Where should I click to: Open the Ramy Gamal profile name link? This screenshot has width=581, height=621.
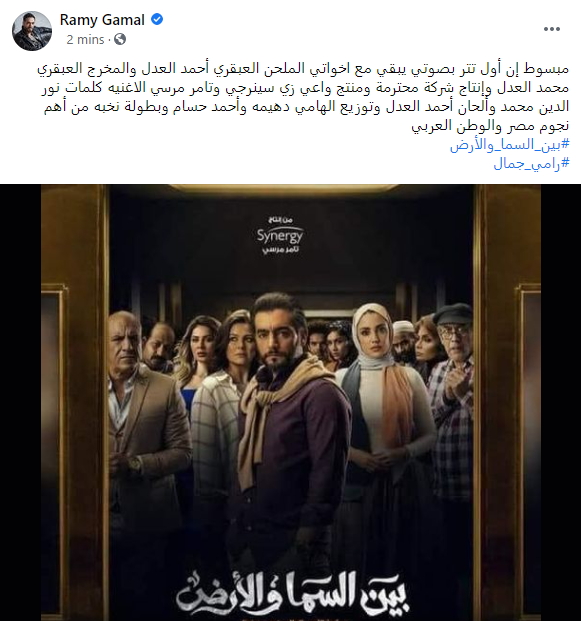[x=102, y=20]
